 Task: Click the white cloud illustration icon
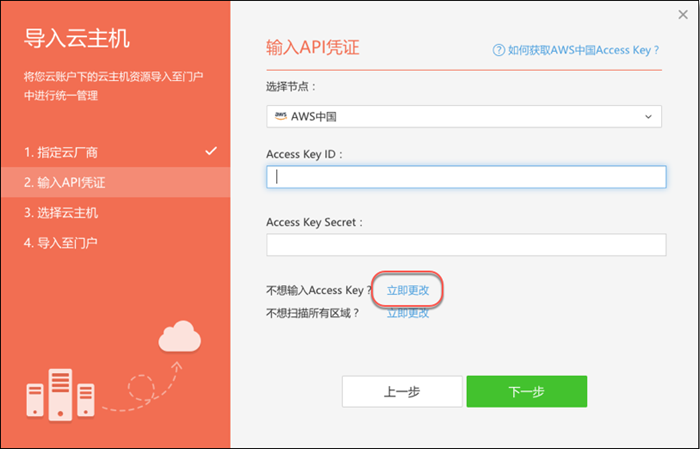180,337
